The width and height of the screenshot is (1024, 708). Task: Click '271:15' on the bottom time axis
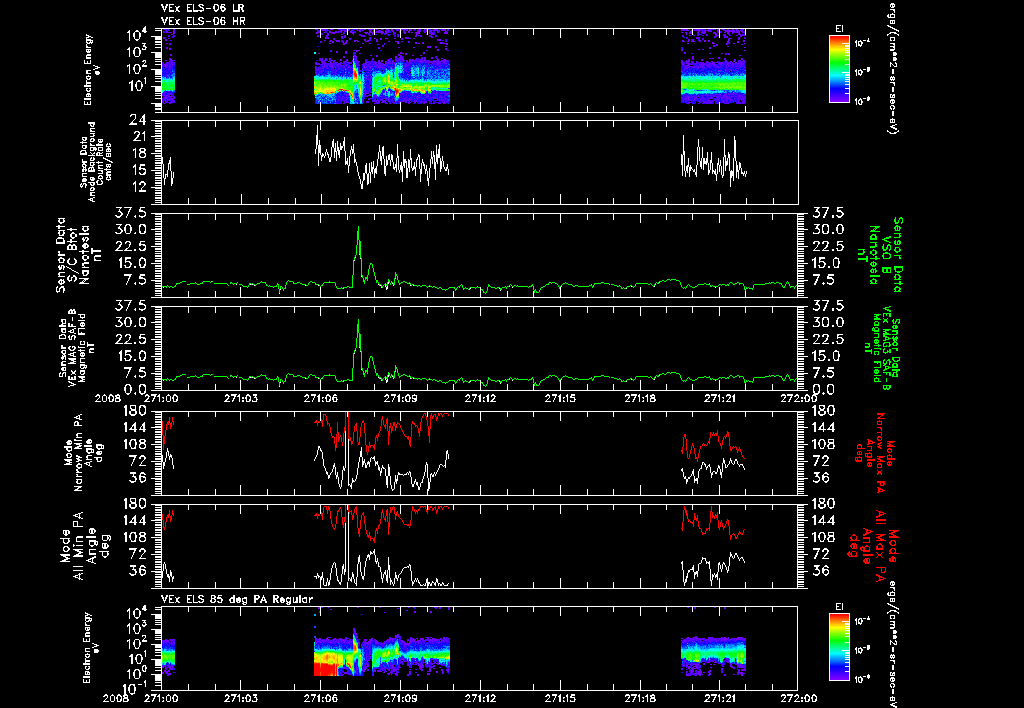[x=560, y=698]
